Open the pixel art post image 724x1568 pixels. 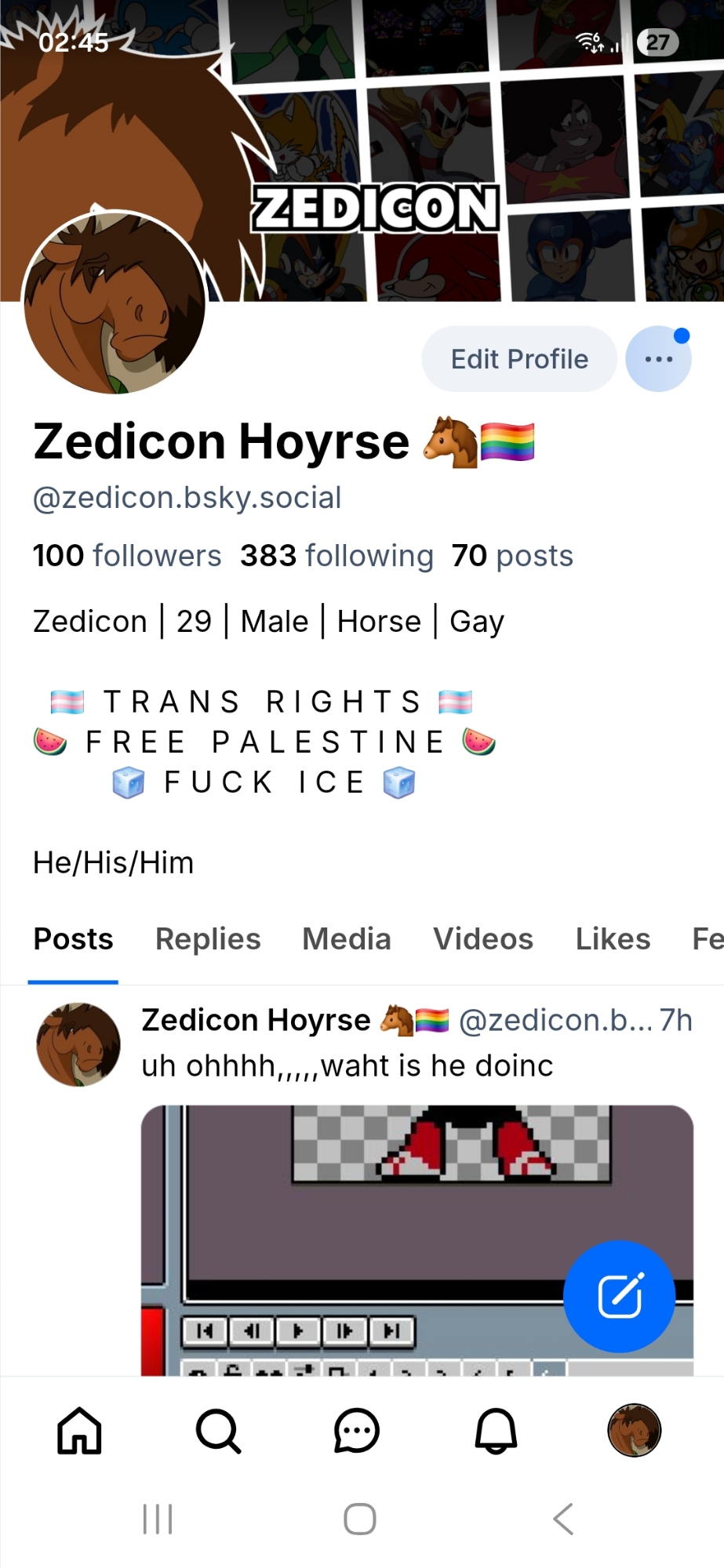(x=417, y=1240)
